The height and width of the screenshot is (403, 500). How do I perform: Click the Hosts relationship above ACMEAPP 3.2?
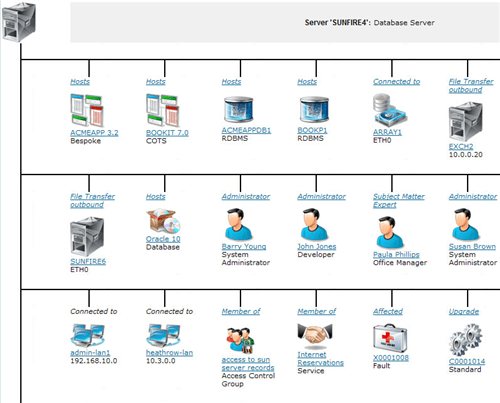point(80,82)
